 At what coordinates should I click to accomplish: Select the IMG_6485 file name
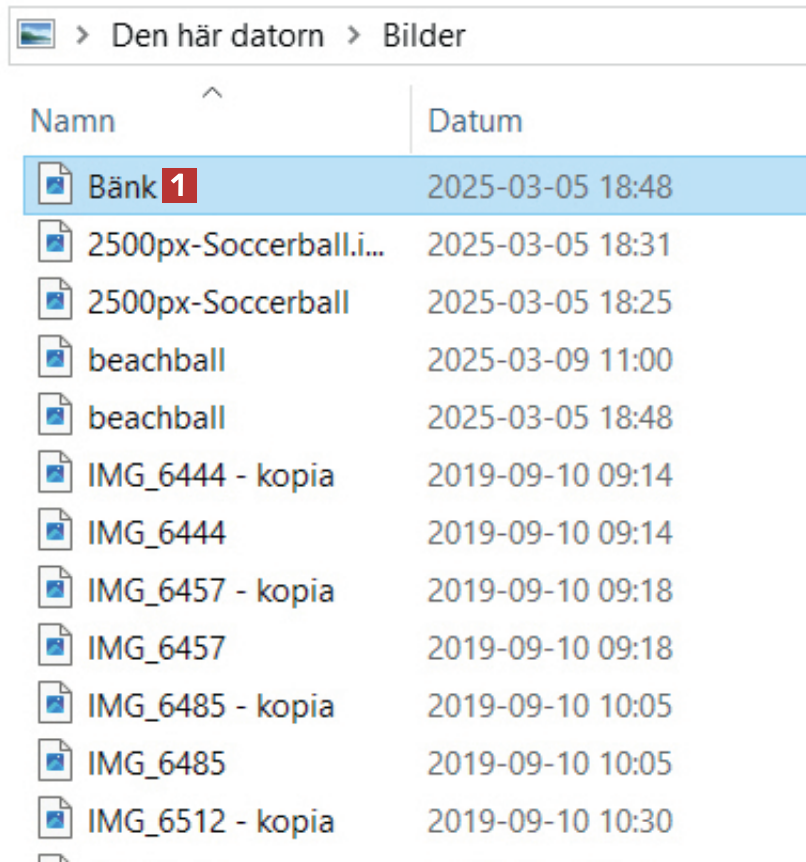156,765
